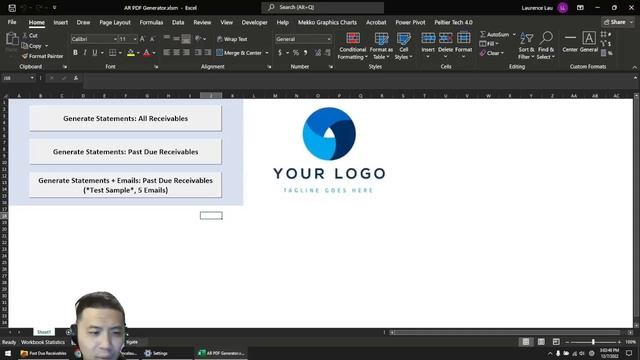Screen dimensions: 640x360
Task: Click the font color red swatch
Action: [147, 53]
